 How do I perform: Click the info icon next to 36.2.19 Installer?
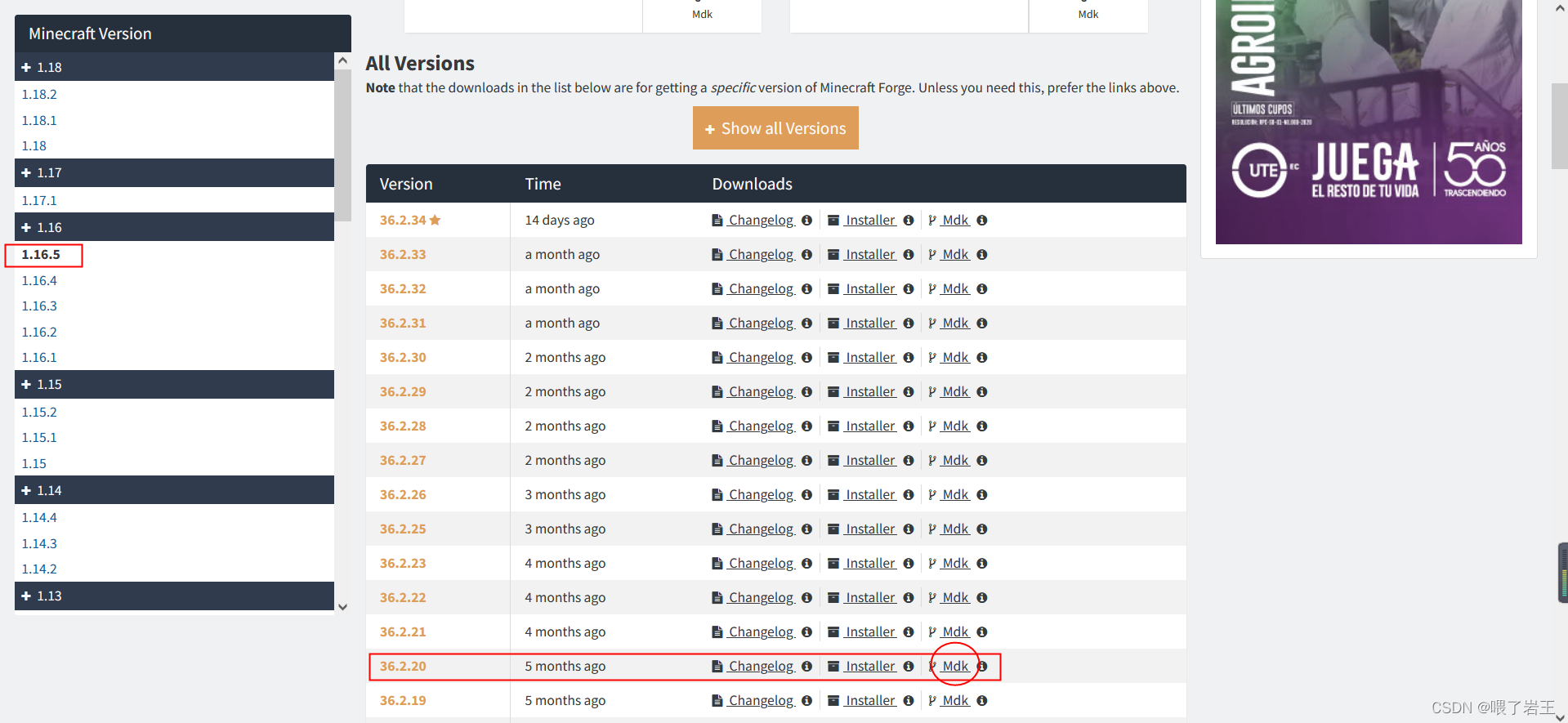(x=908, y=701)
